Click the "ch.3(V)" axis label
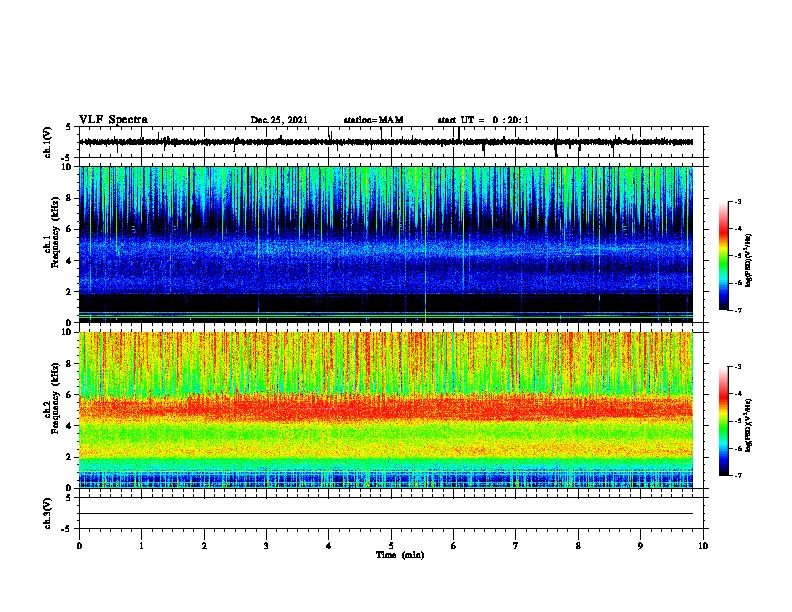 click(x=48, y=513)
